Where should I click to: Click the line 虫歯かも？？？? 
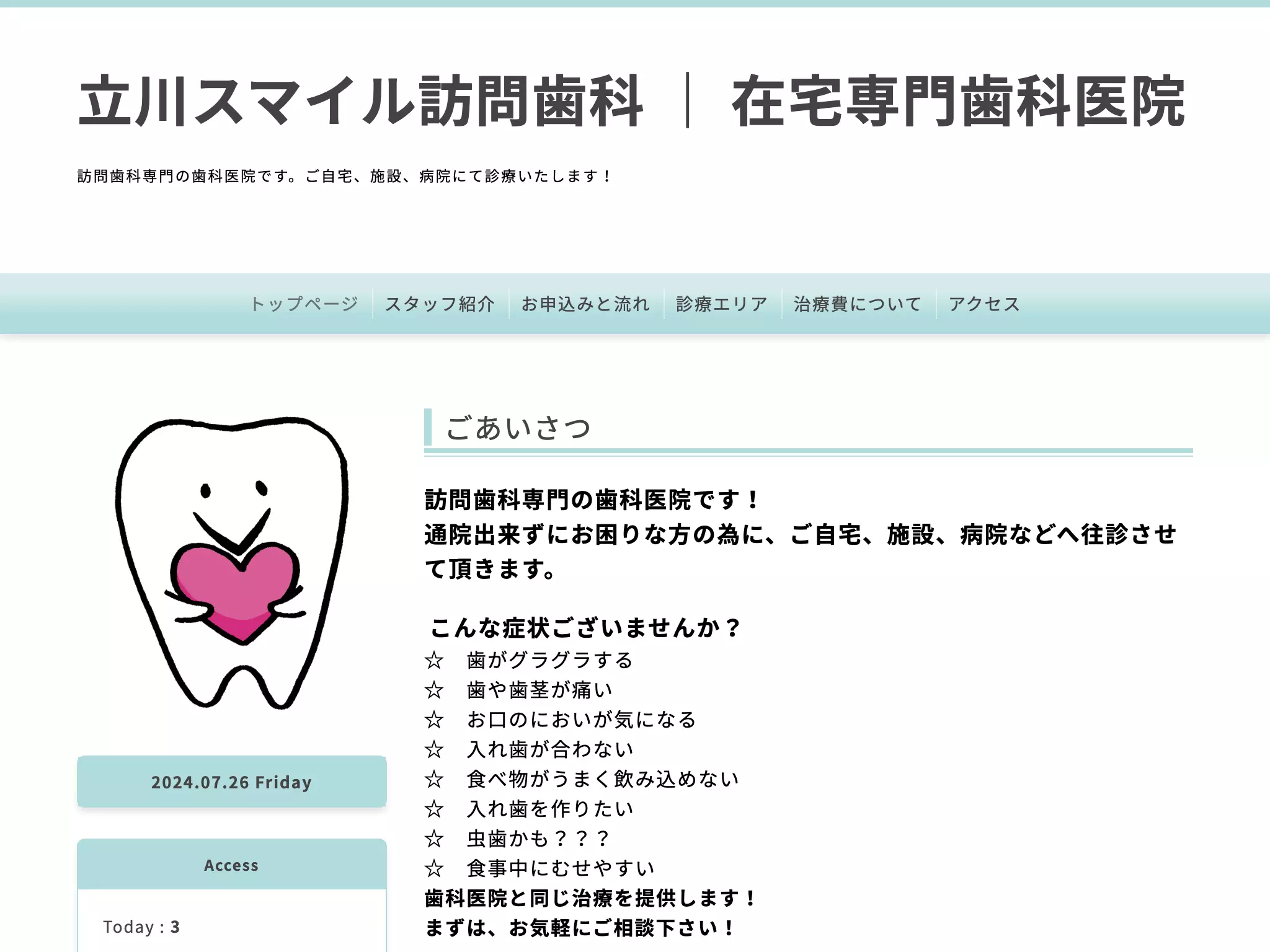pyautogui.click(x=539, y=839)
